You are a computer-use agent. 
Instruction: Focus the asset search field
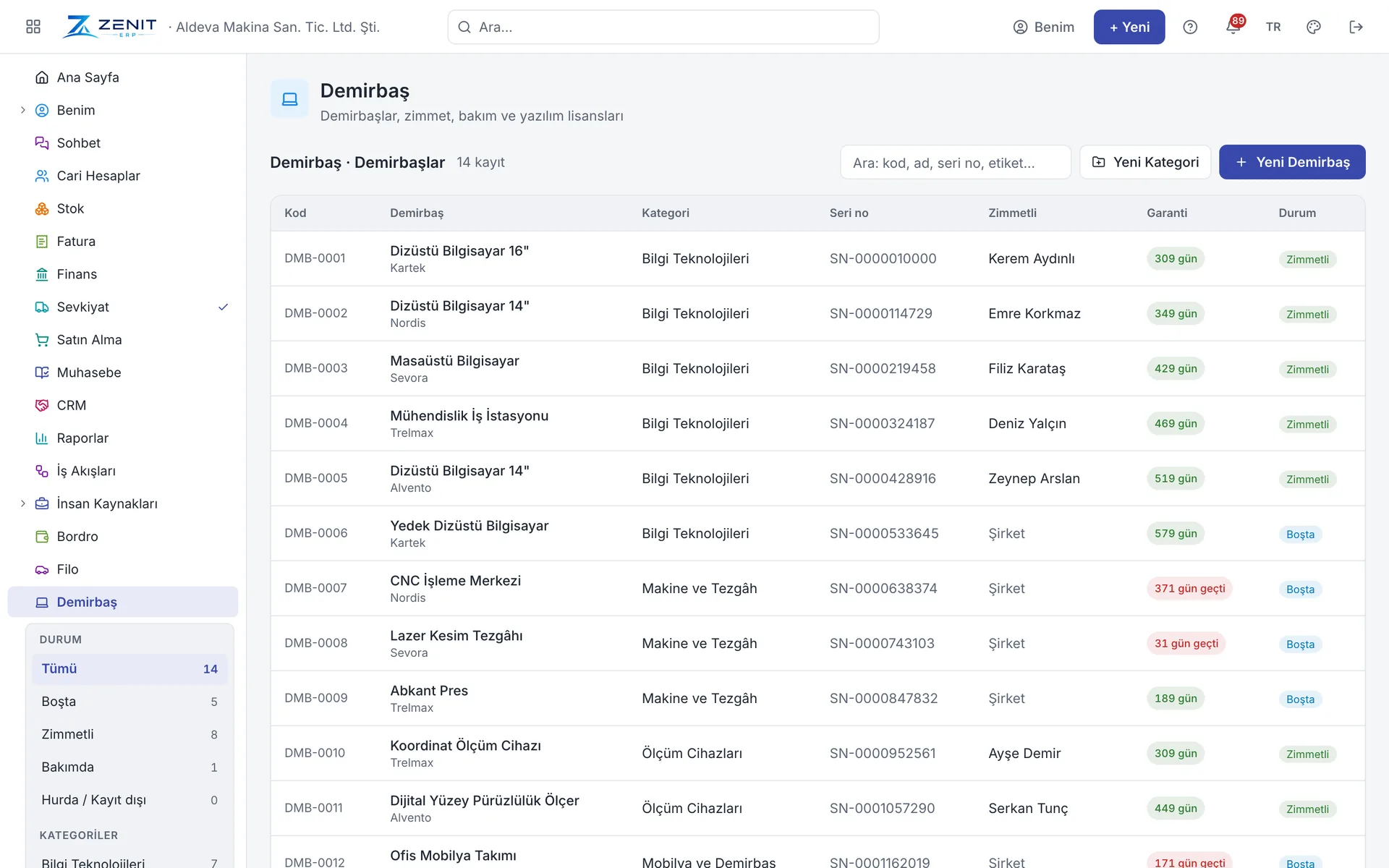pos(955,162)
